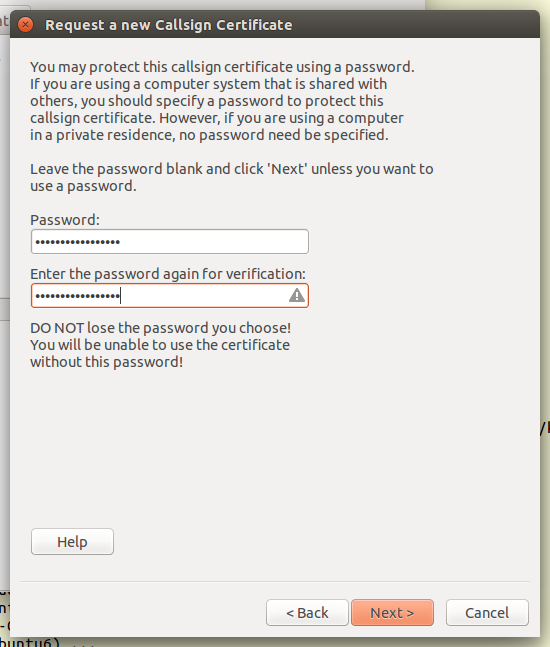Cancel the certificate request
The height and width of the screenshot is (647, 550).
(487, 612)
